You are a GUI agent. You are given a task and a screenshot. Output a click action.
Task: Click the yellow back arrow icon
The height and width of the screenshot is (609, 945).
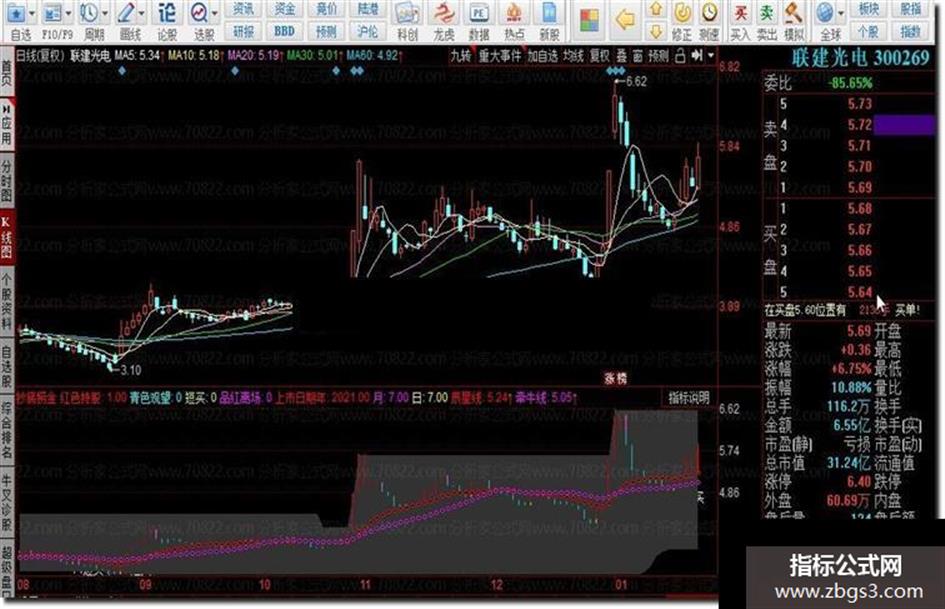click(x=626, y=20)
